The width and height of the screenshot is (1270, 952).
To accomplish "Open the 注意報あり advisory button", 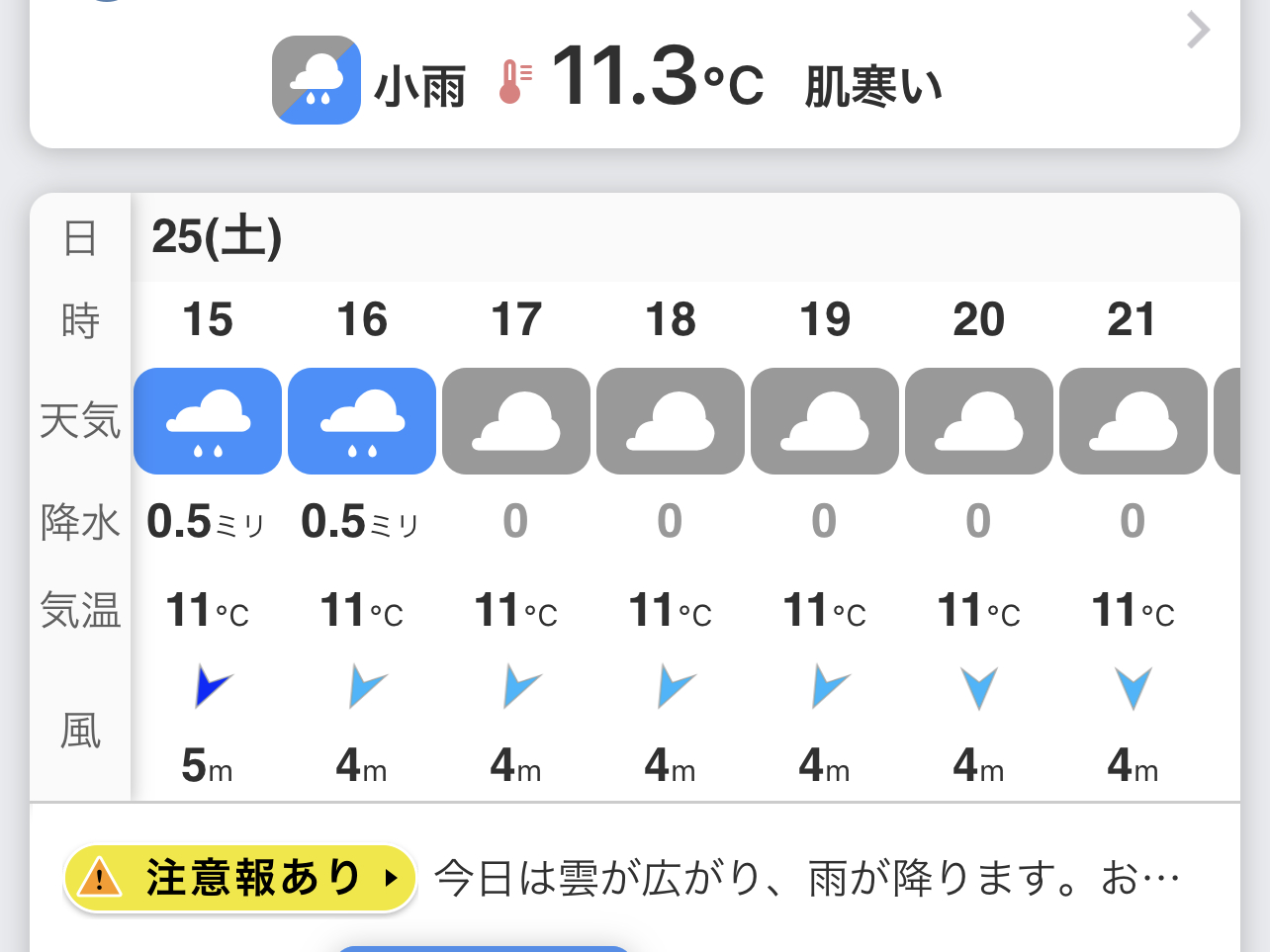I will coord(240,878).
